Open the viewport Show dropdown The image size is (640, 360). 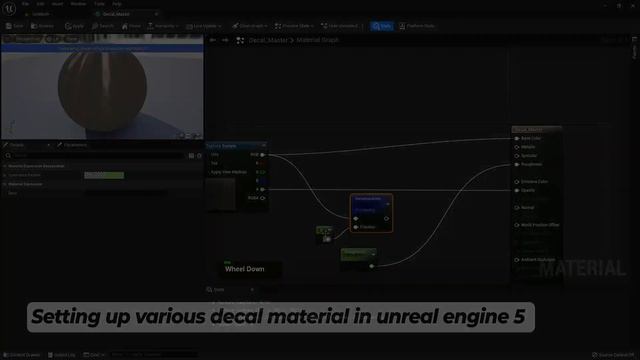[71, 39]
